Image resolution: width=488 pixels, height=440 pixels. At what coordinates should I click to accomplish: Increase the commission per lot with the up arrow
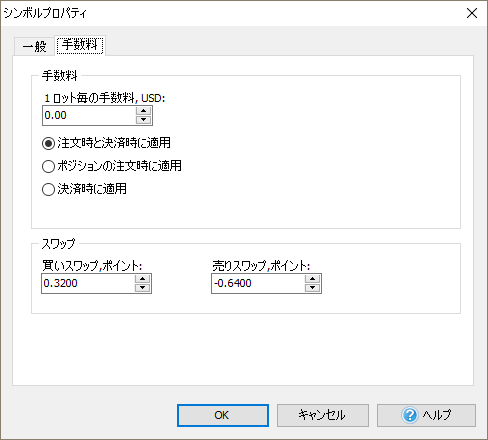[x=143, y=111]
